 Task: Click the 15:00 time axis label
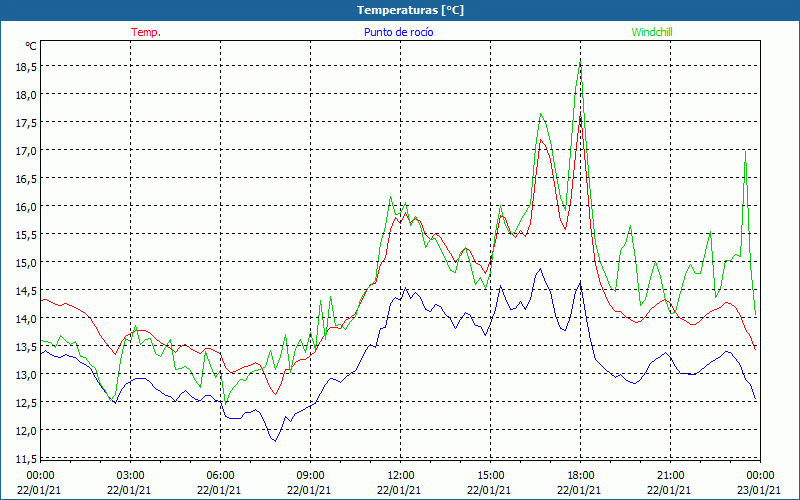pos(491,476)
